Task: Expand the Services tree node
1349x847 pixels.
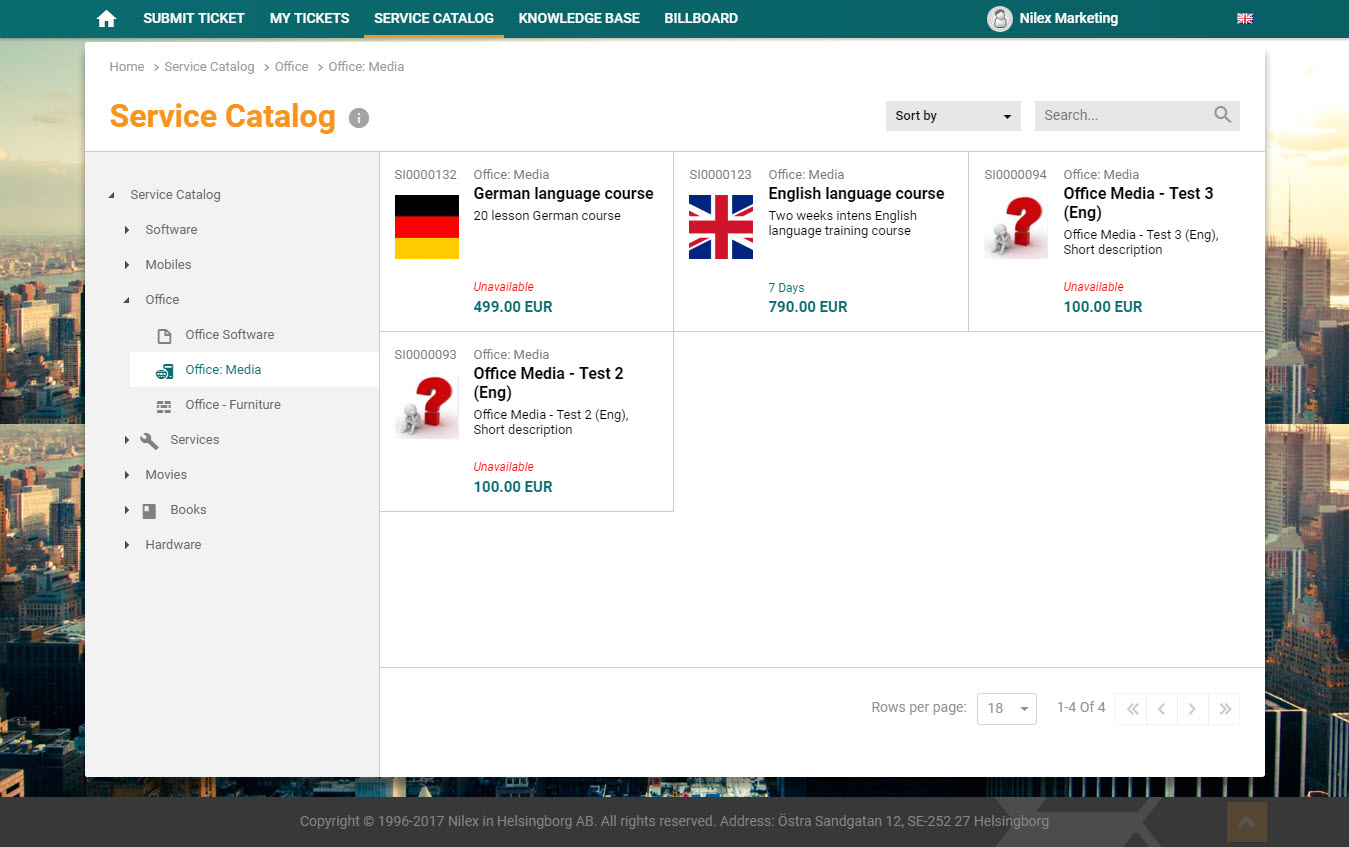Action: click(127, 440)
